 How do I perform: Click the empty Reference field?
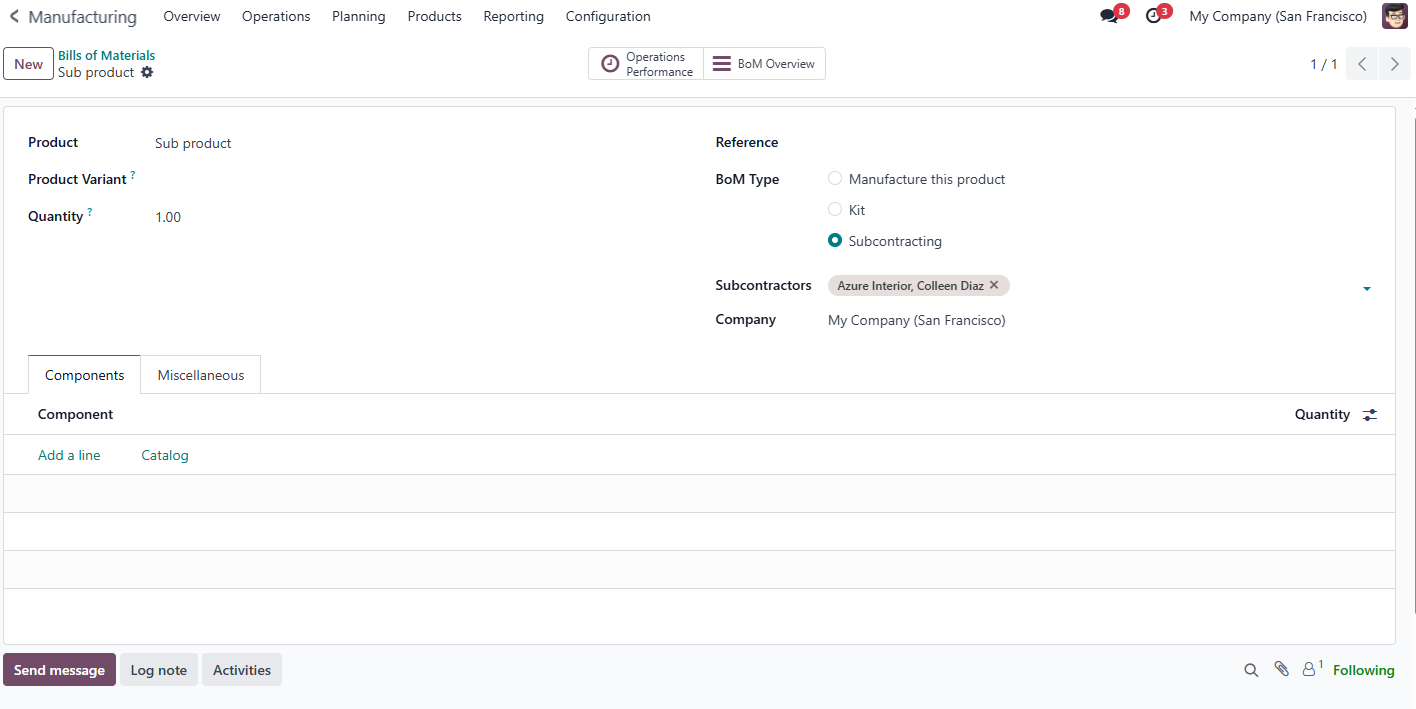pos(1100,143)
